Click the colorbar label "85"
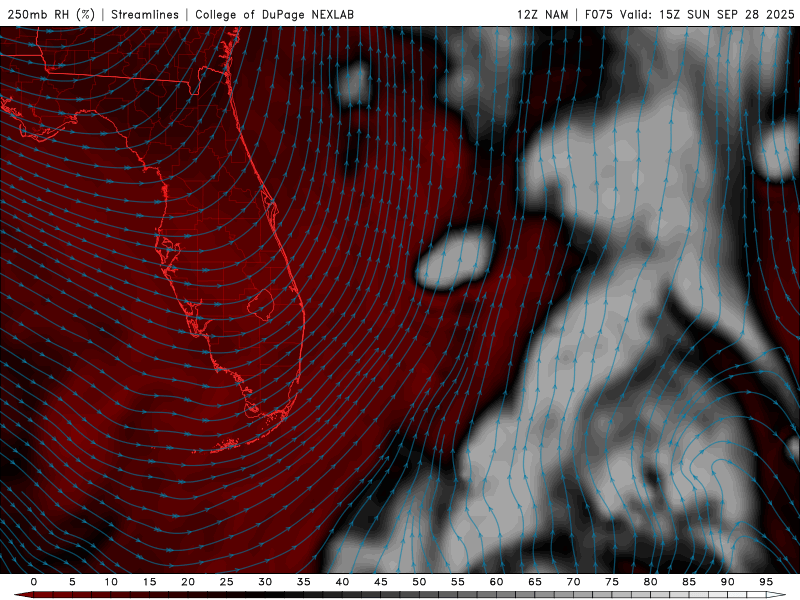This screenshot has height=600, width=800. pos(689,582)
